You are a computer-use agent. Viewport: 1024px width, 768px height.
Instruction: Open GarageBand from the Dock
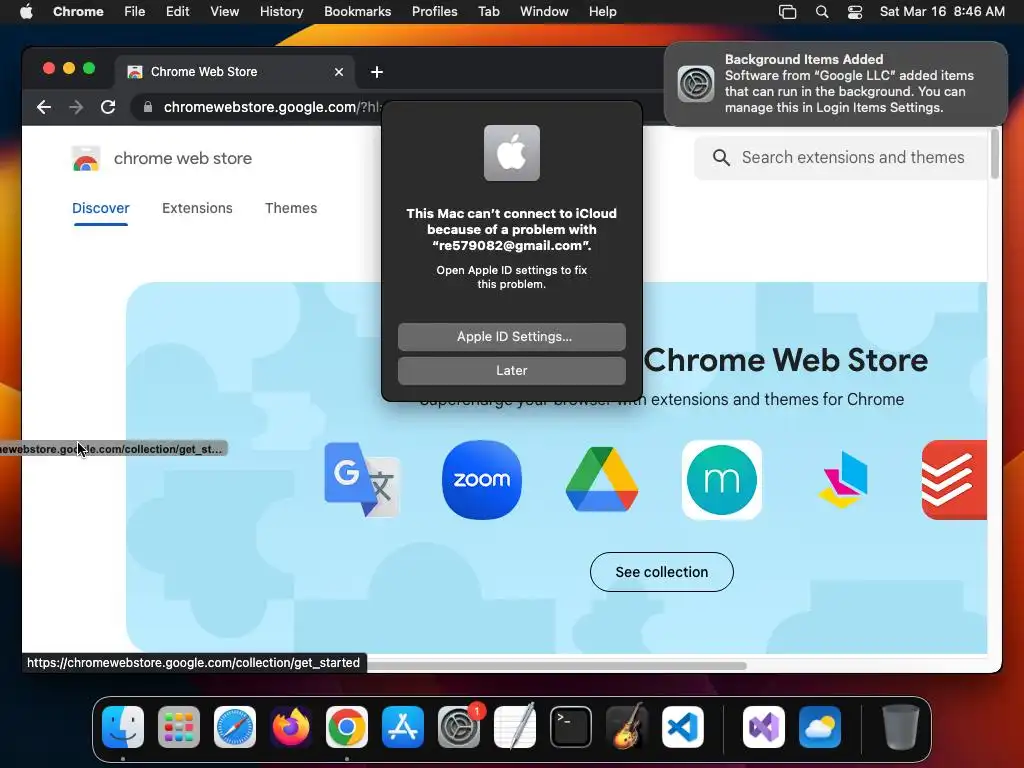(x=627, y=727)
